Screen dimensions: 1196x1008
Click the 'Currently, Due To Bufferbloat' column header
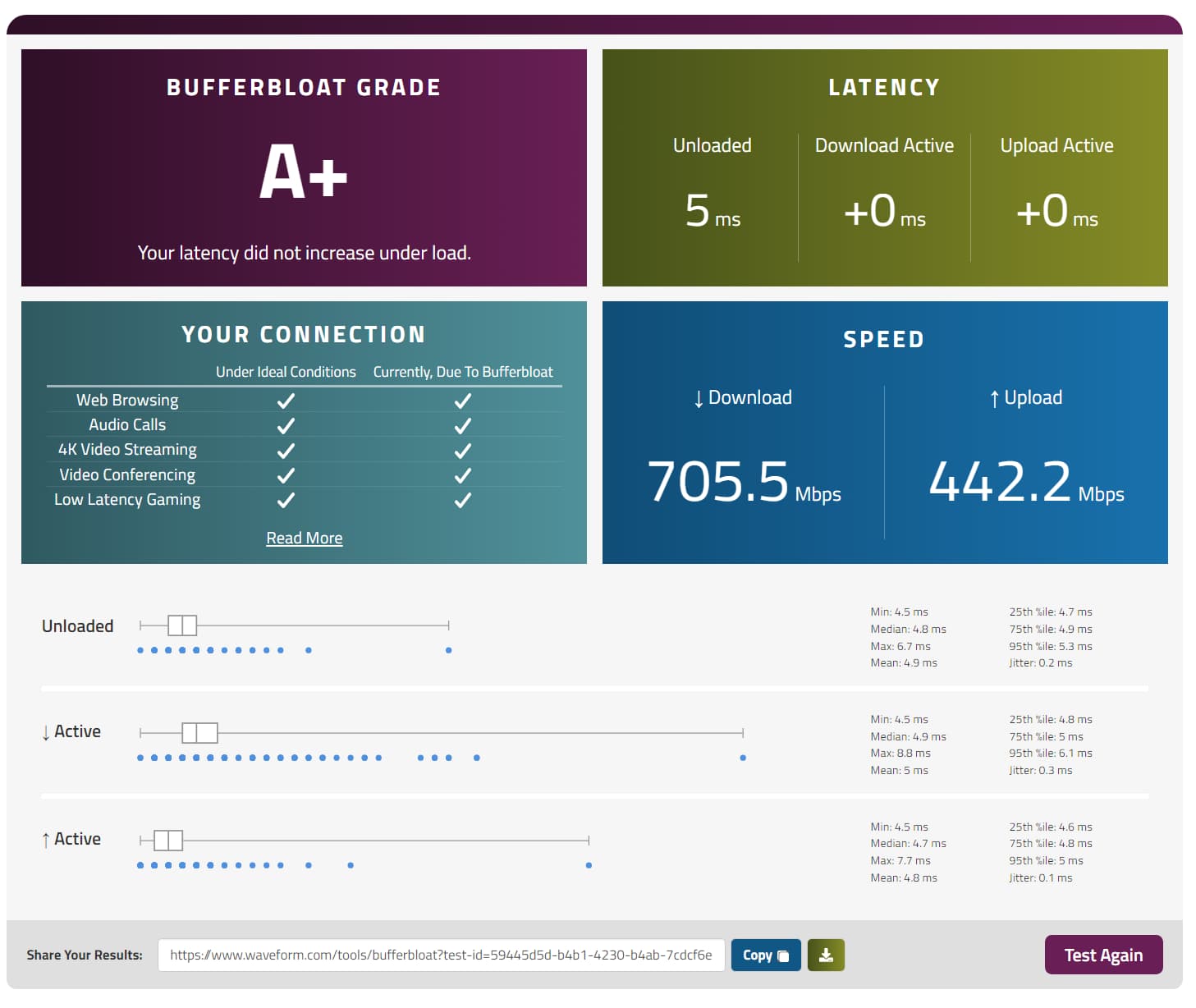click(x=463, y=372)
